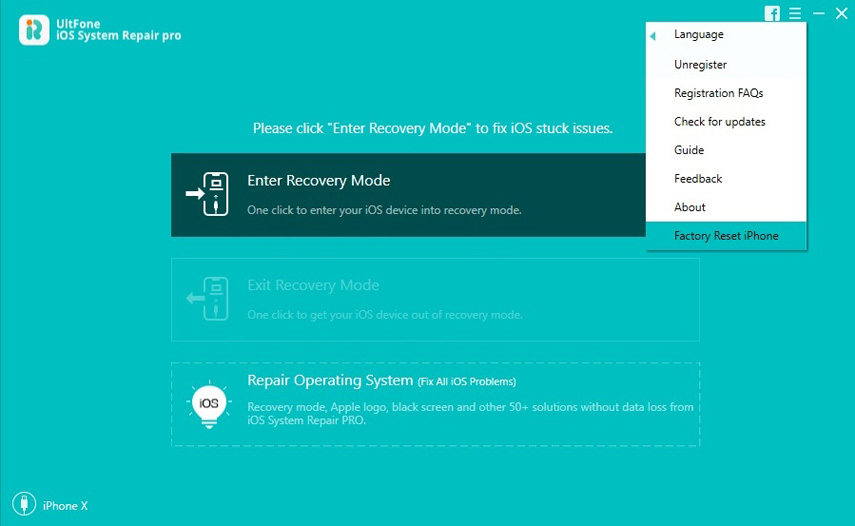Screen dimensions: 855x526
Task: Open Registration FAQs menu entry
Action: [x=718, y=93]
